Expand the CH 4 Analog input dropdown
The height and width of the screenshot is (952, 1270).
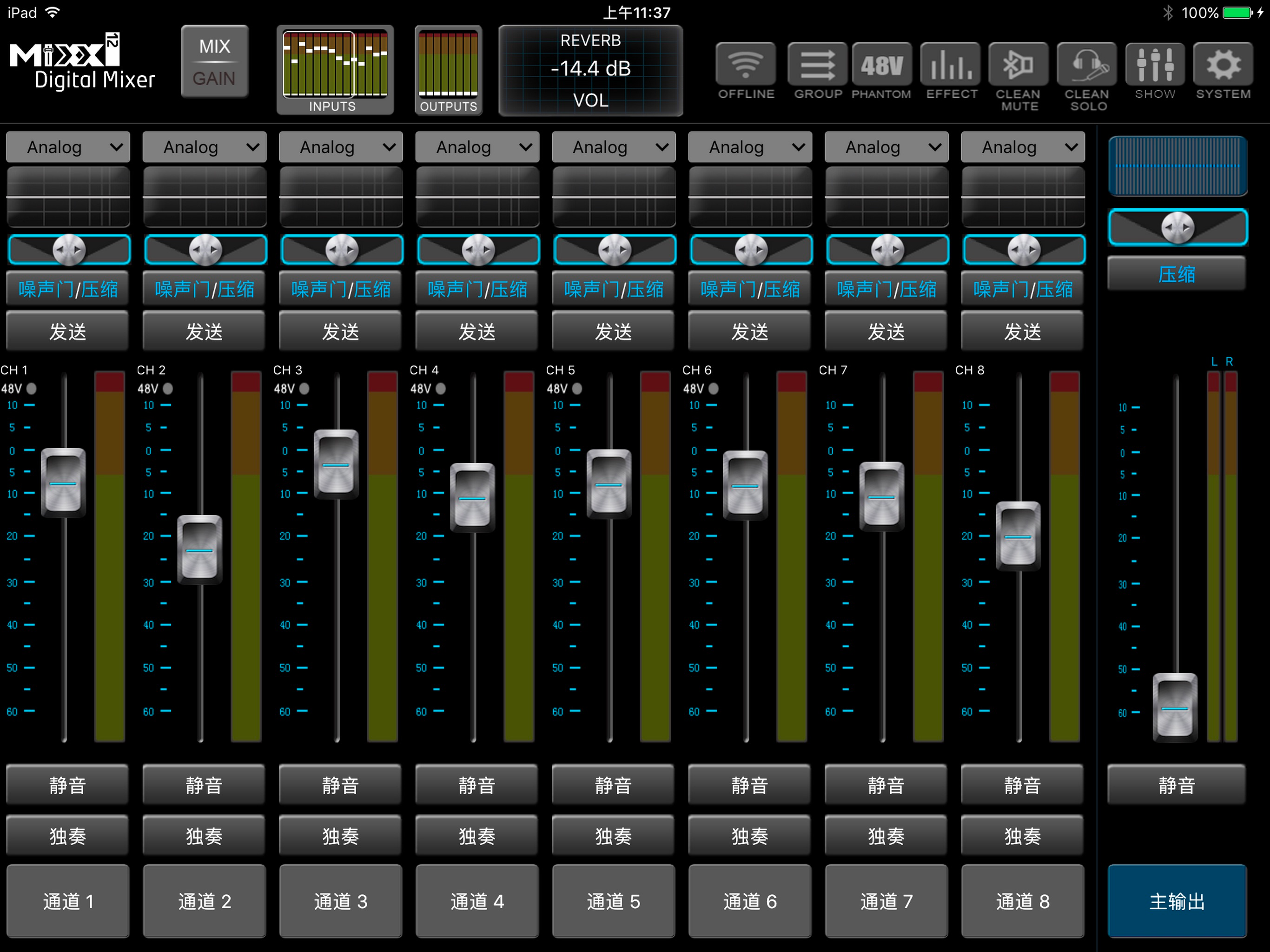click(x=477, y=147)
